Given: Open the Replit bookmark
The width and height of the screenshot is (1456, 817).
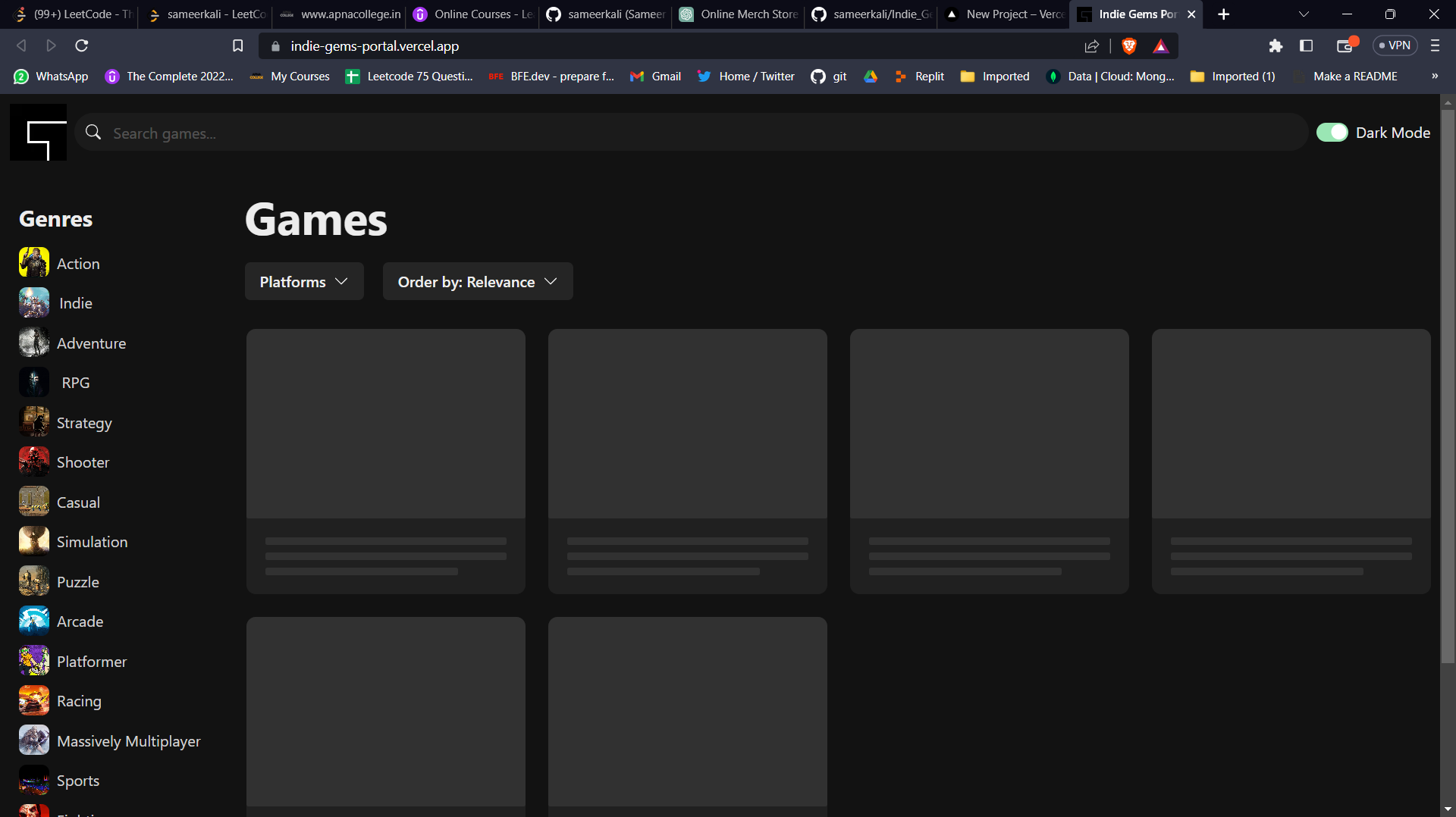Looking at the screenshot, I should click(919, 76).
